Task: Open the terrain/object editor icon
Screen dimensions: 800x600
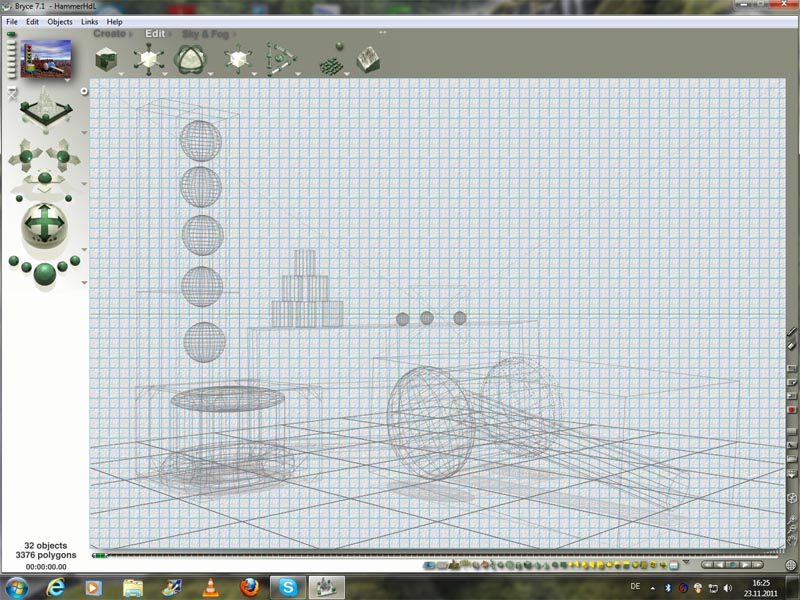Action: [368, 60]
